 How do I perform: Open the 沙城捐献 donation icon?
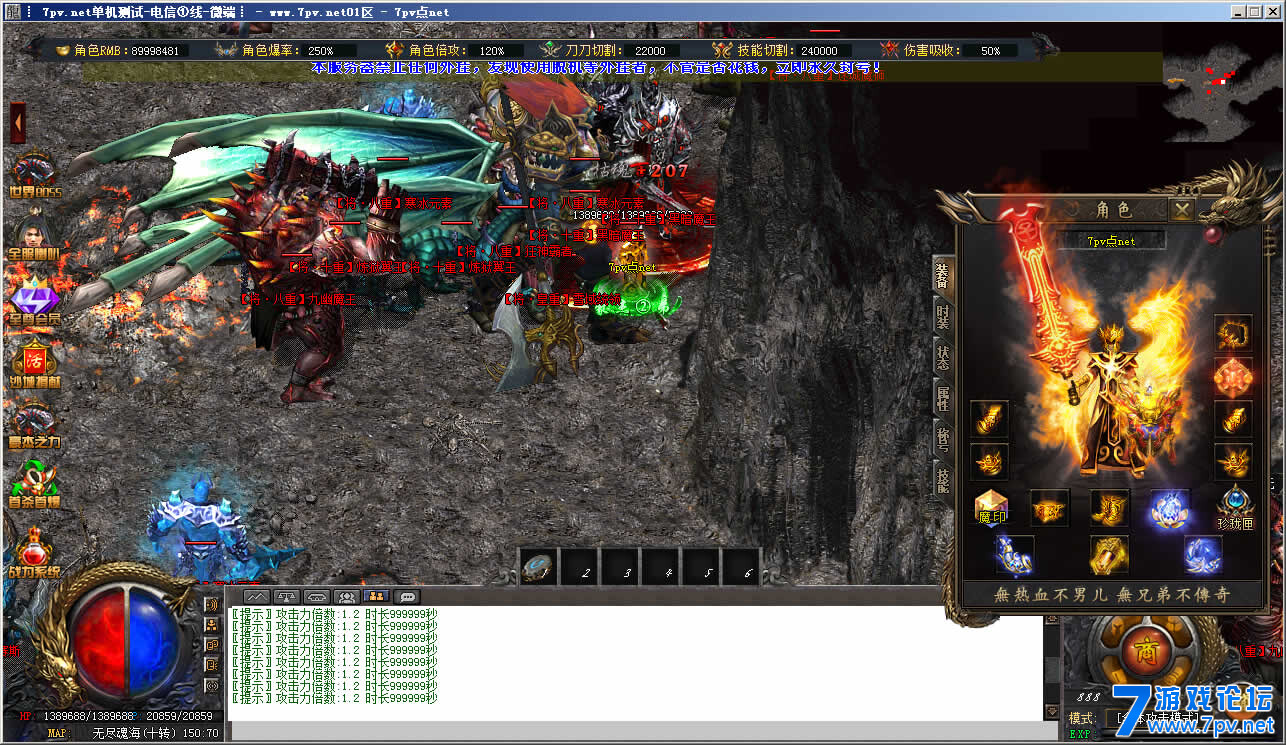[35, 362]
